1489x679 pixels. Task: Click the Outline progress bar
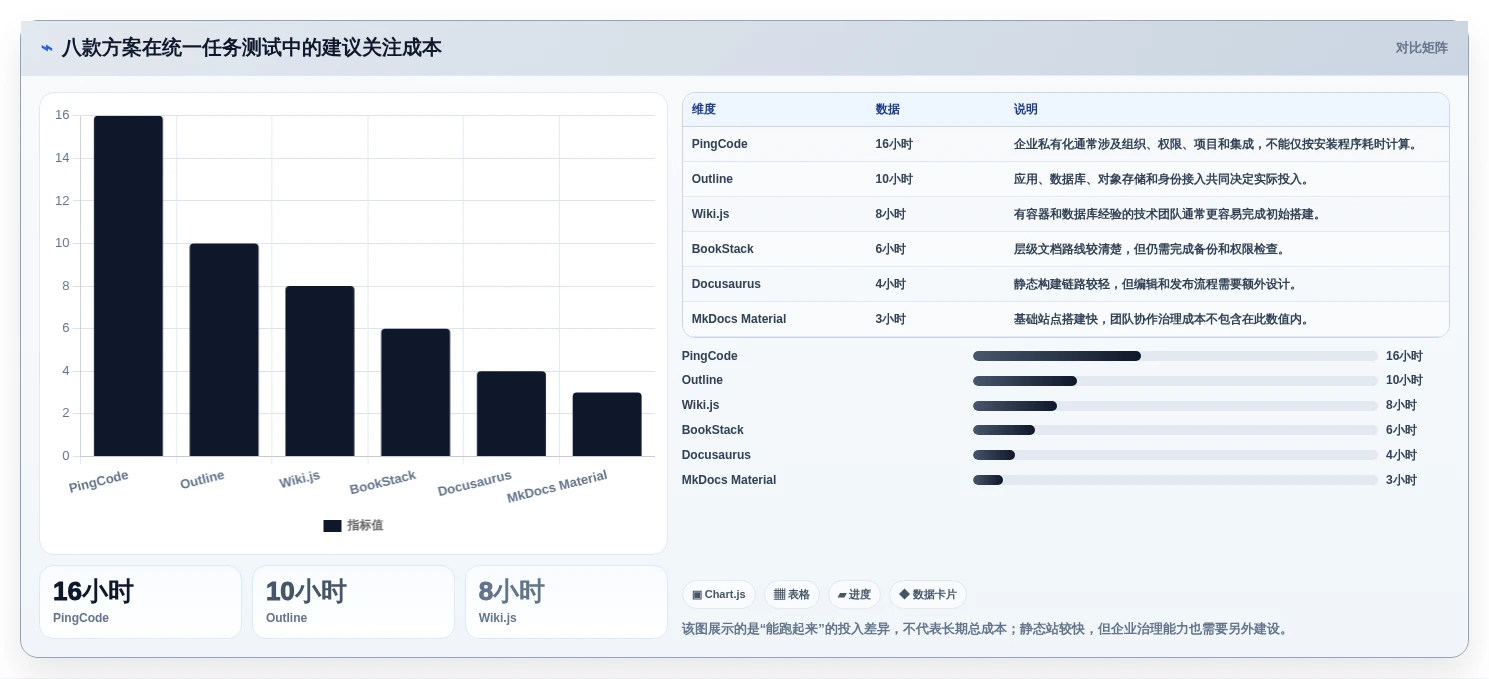coord(1175,381)
